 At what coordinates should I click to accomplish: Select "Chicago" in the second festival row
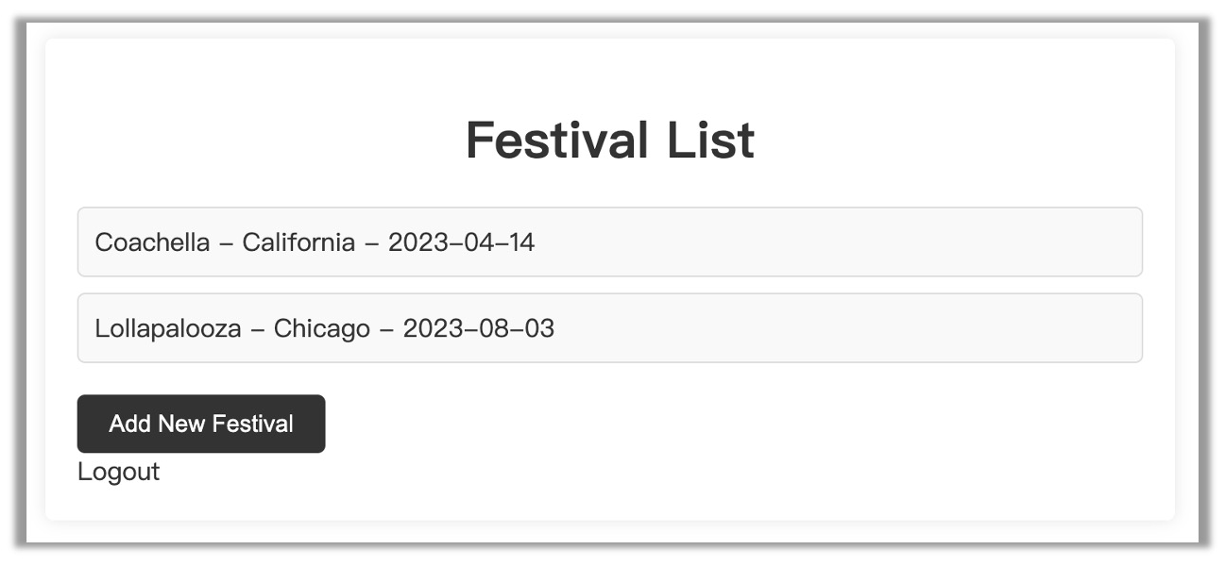322,328
